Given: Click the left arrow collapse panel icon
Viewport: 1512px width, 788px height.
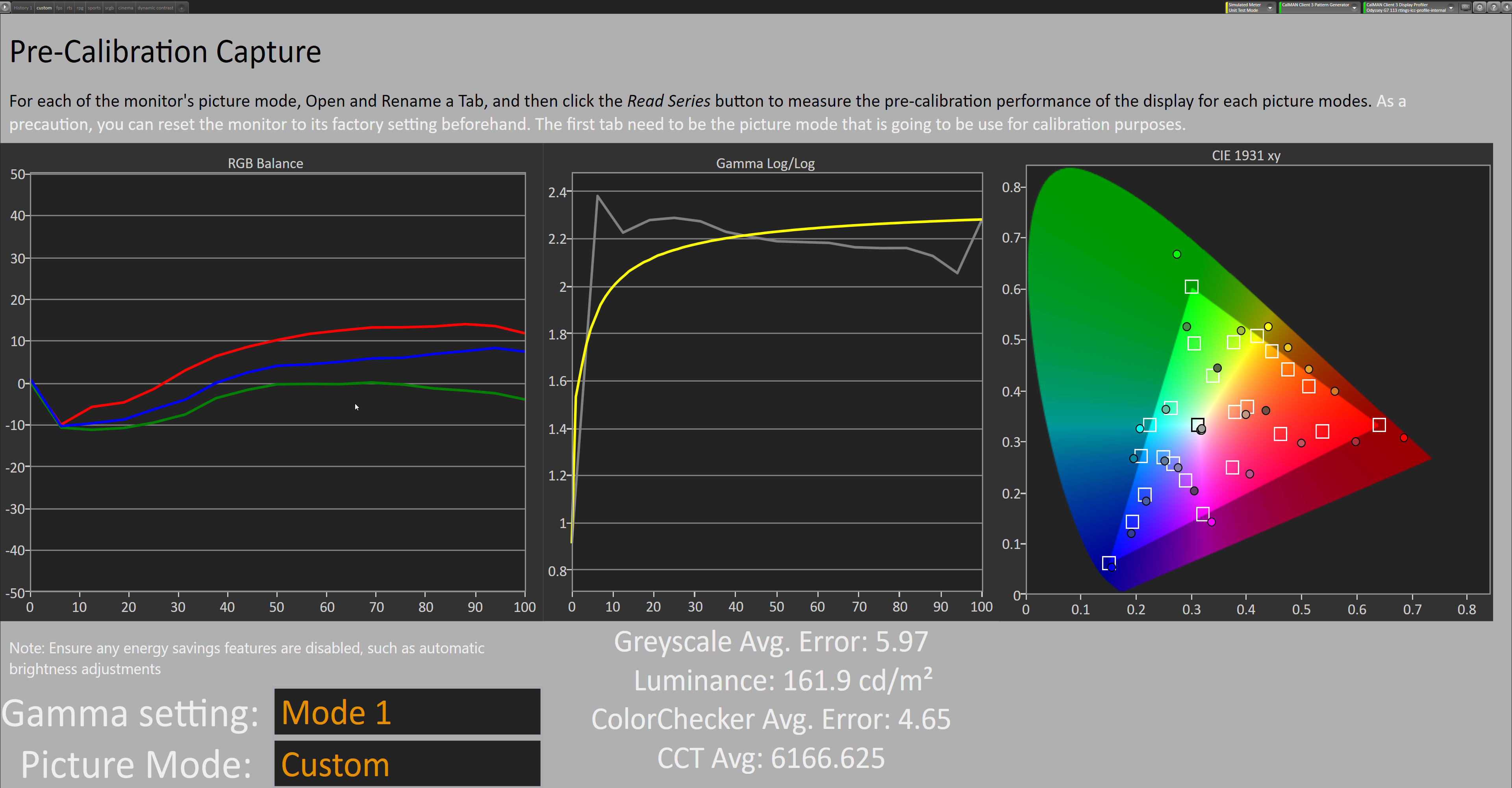Looking at the screenshot, I should click(1507, 7).
